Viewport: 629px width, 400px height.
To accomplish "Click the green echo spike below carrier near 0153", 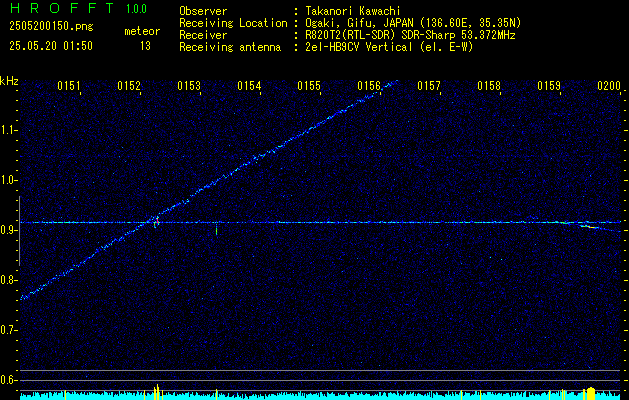I will (217, 229).
